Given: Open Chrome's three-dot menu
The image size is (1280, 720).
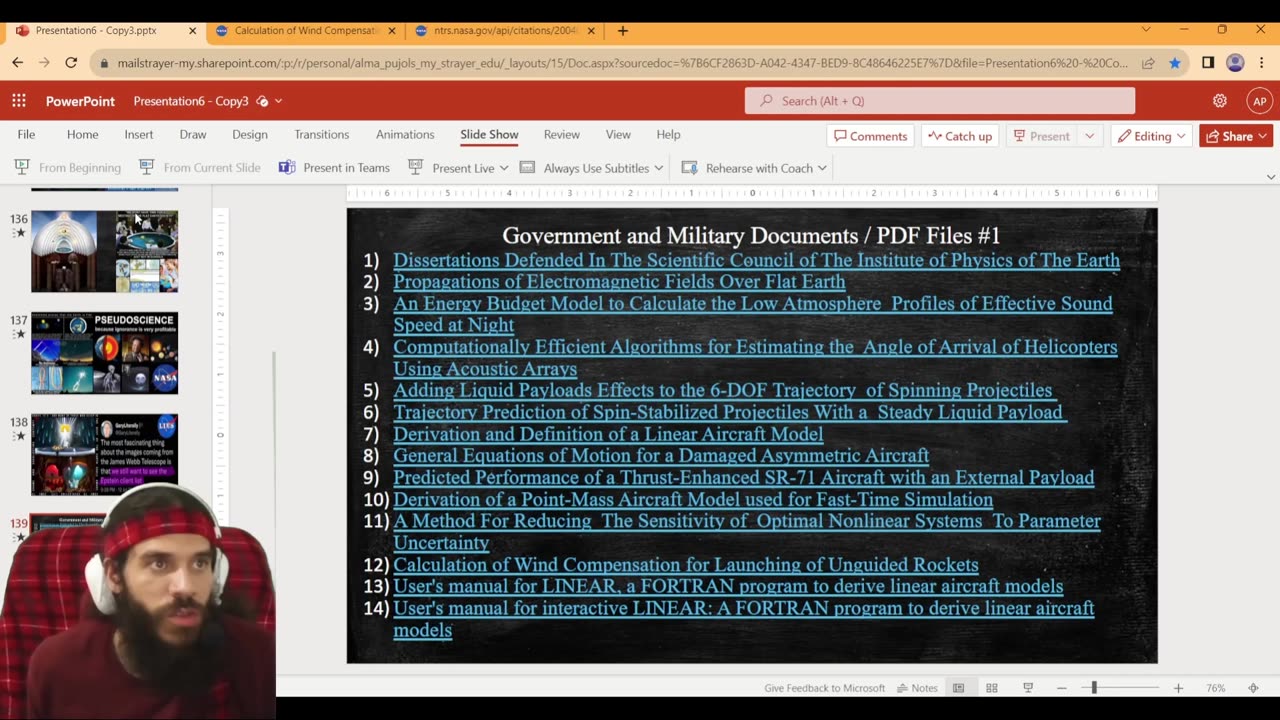Looking at the screenshot, I should click(1263, 62).
